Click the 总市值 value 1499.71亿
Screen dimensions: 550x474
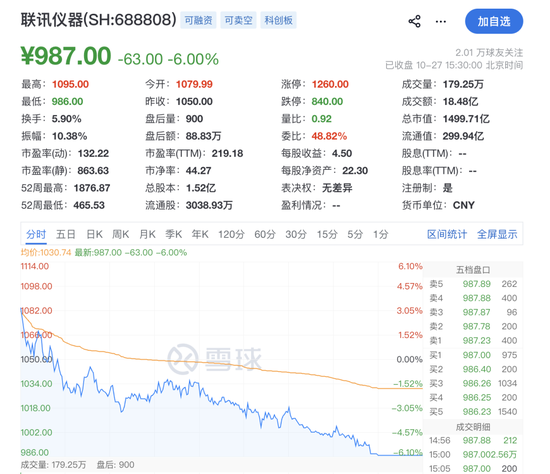pyautogui.click(x=466, y=119)
